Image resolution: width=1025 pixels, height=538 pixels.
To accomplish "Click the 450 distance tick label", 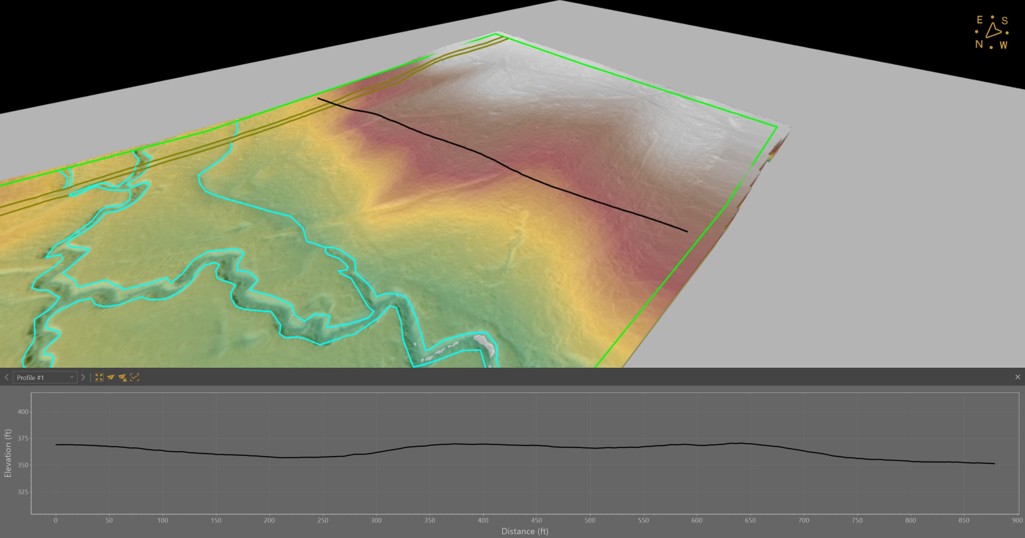I will (x=536, y=520).
